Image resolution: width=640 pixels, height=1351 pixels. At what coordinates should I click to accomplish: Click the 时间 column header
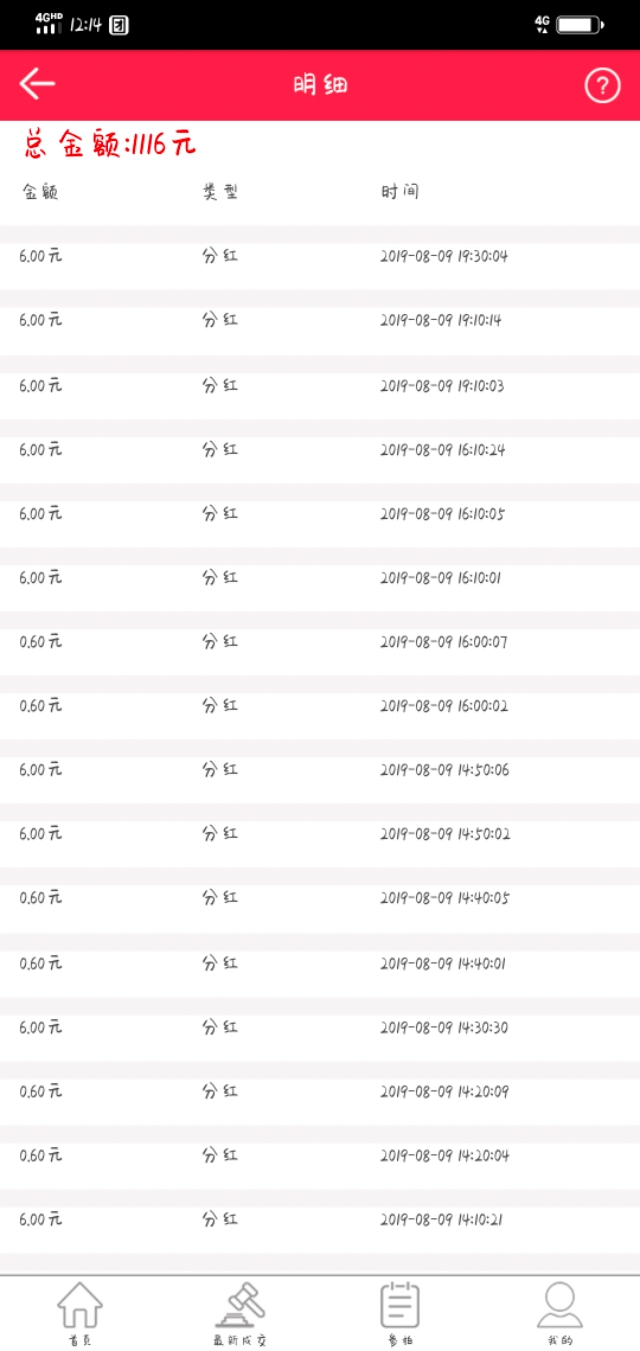coord(399,192)
